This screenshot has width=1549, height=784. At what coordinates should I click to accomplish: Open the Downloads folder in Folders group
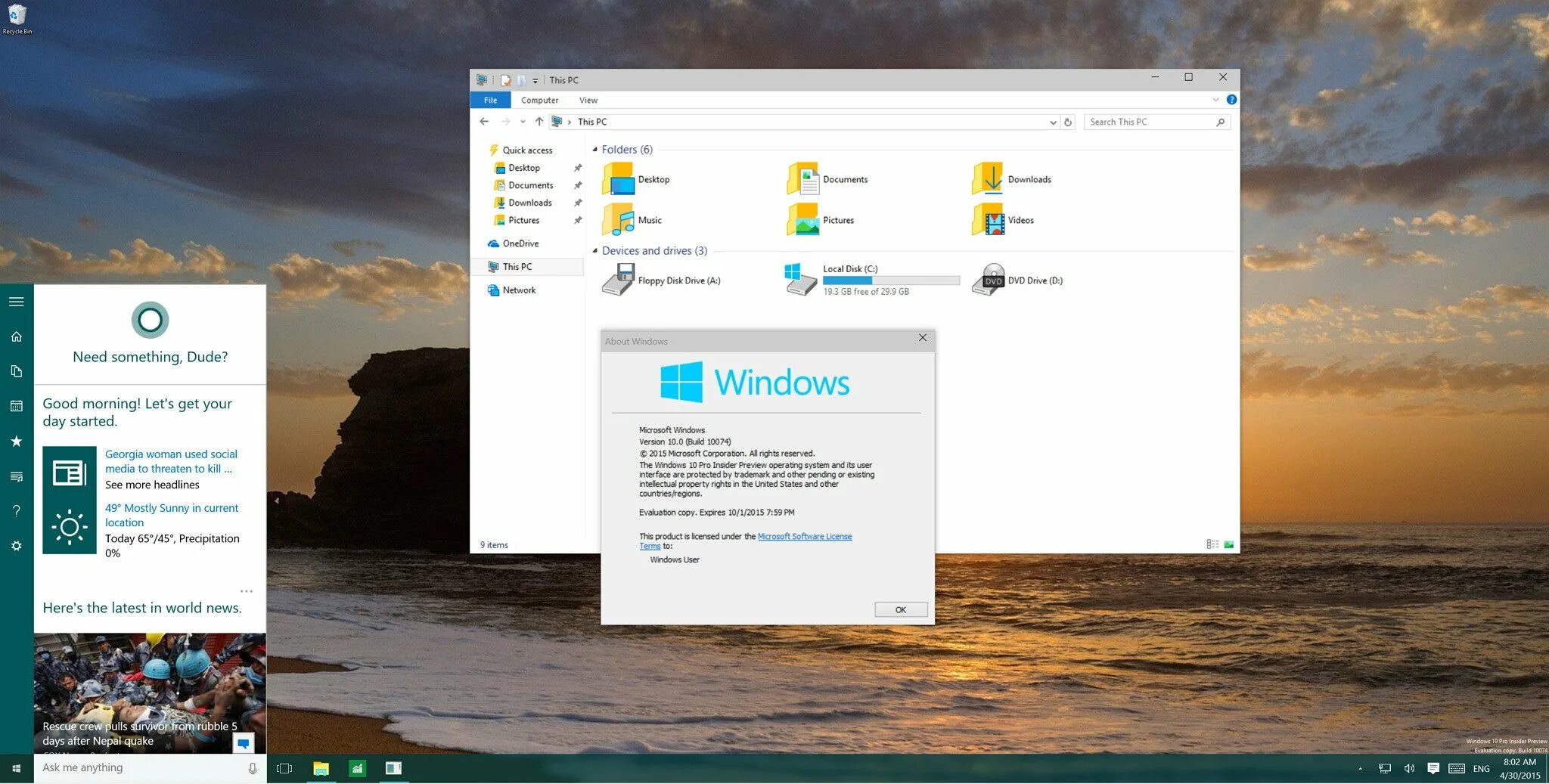click(x=1011, y=179)
